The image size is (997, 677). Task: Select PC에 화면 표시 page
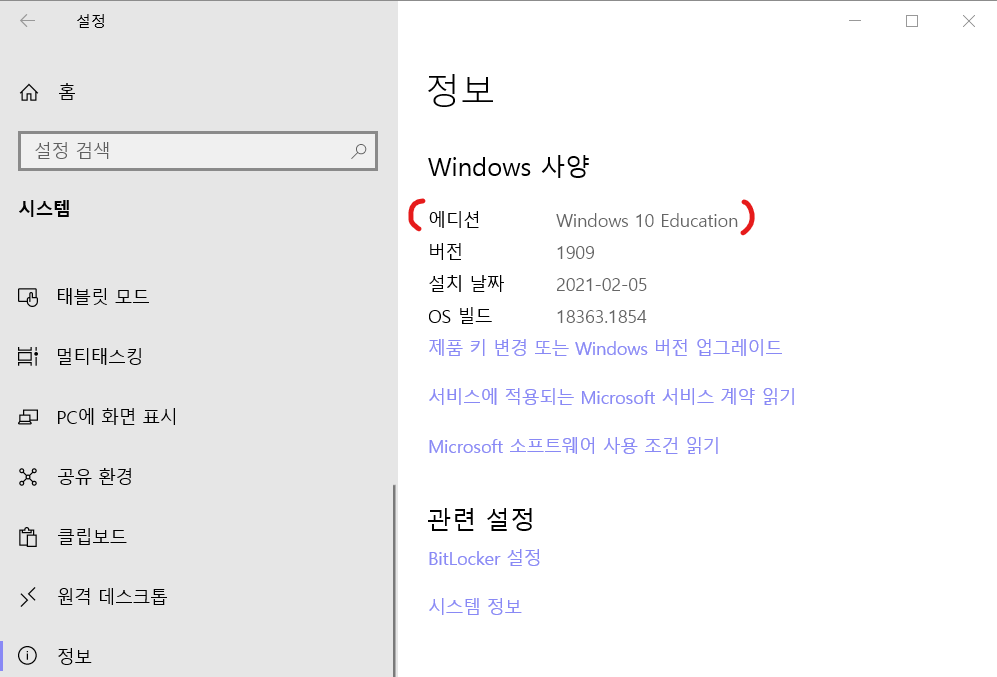(x=116, y=417)
